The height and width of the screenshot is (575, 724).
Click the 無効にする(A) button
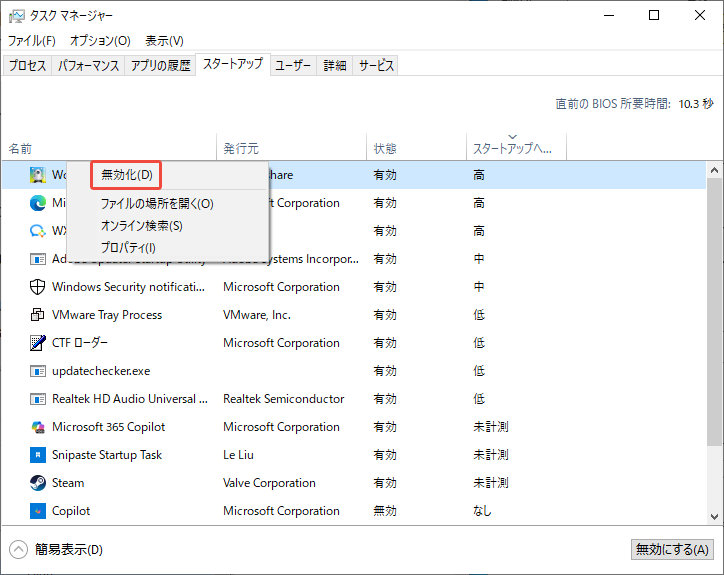[672, 550]
